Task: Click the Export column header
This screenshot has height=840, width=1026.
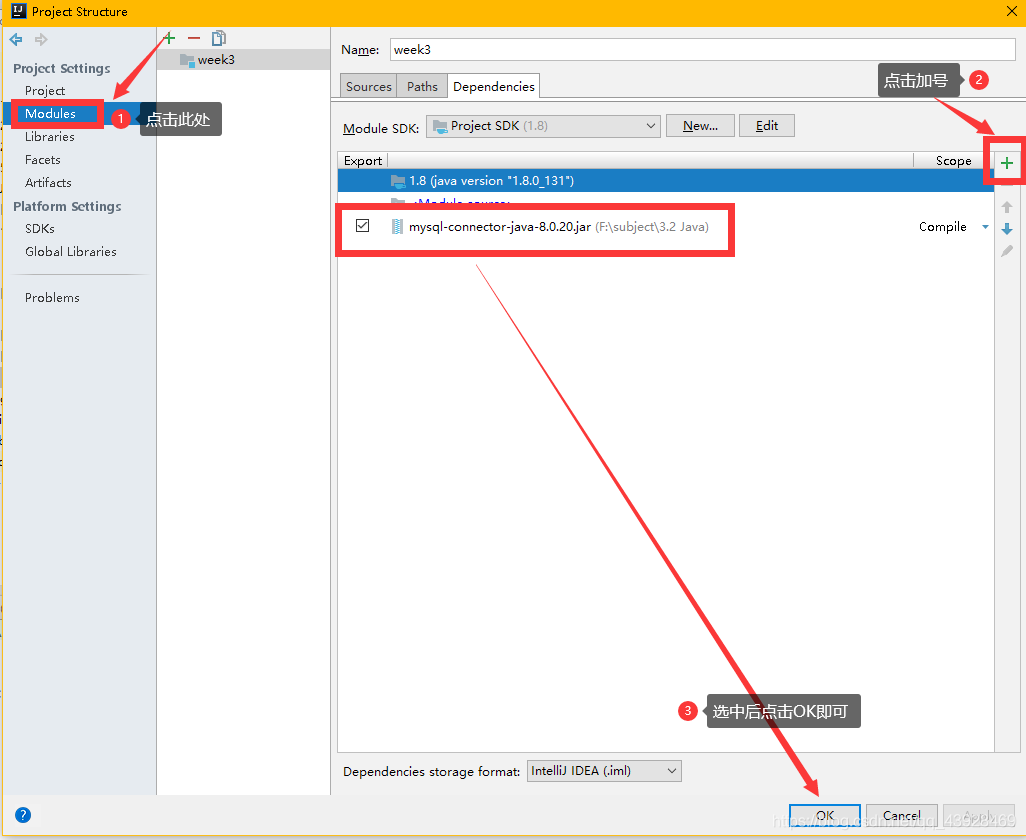Action: click(363, 161)
